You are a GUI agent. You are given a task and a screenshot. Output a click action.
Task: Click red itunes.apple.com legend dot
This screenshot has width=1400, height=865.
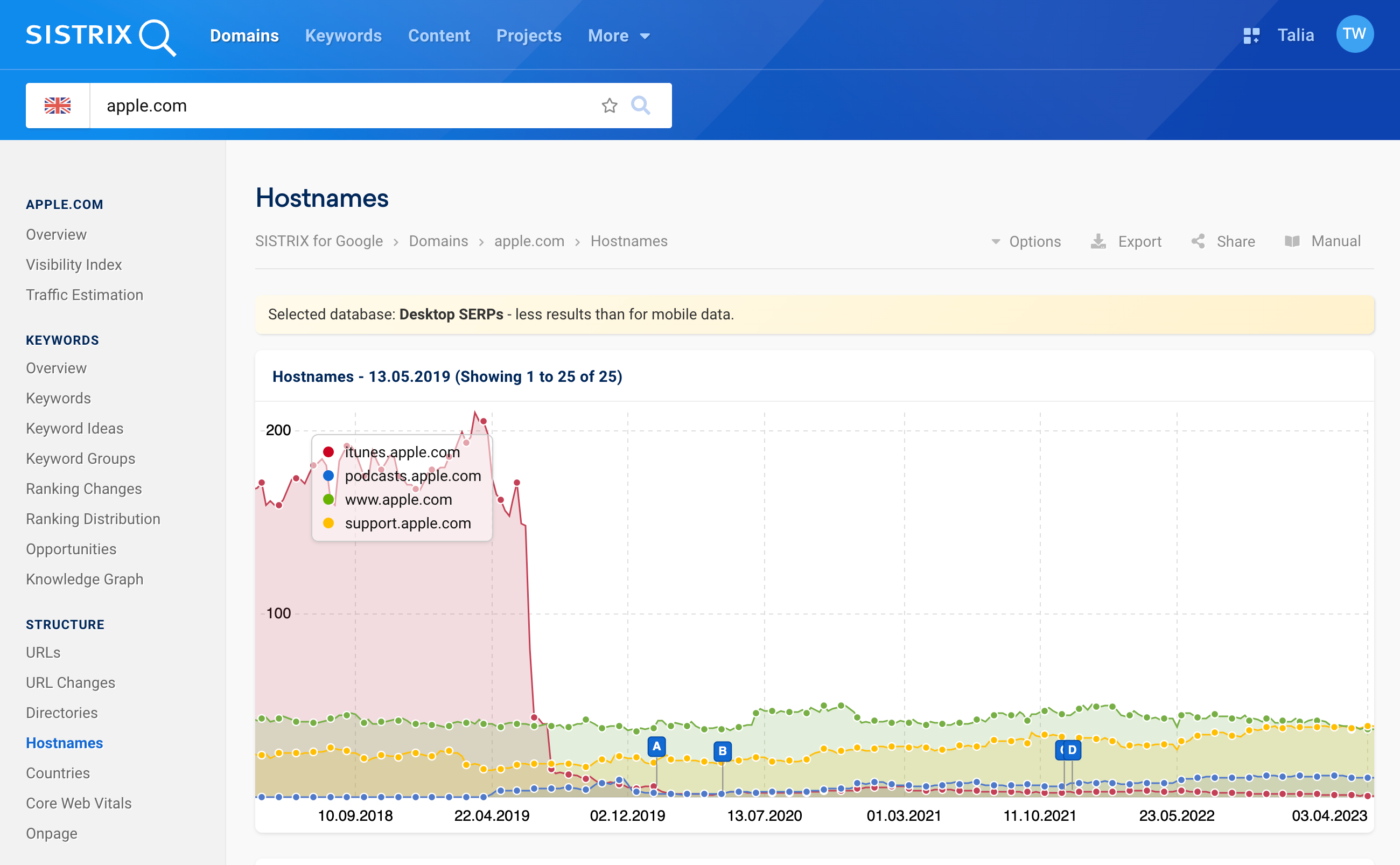click(x=328, y=452)
